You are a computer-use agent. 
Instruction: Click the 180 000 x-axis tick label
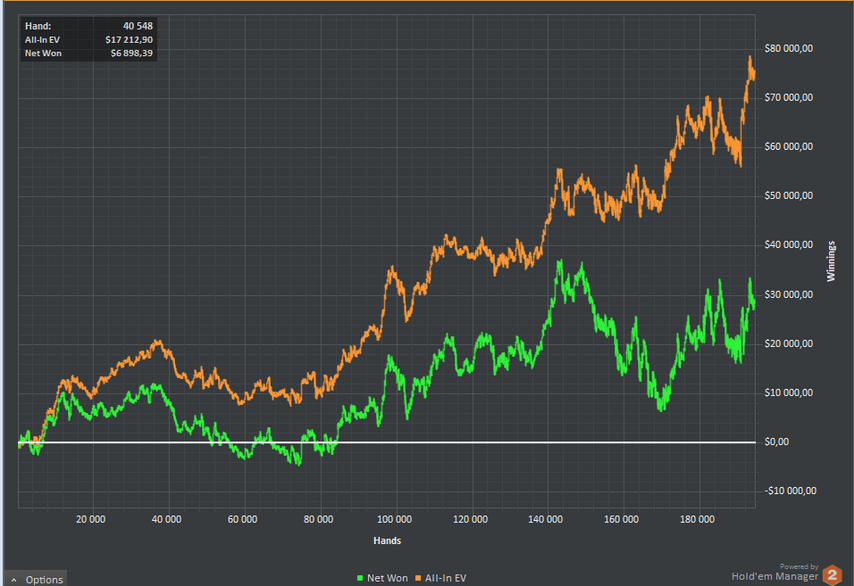697,519
